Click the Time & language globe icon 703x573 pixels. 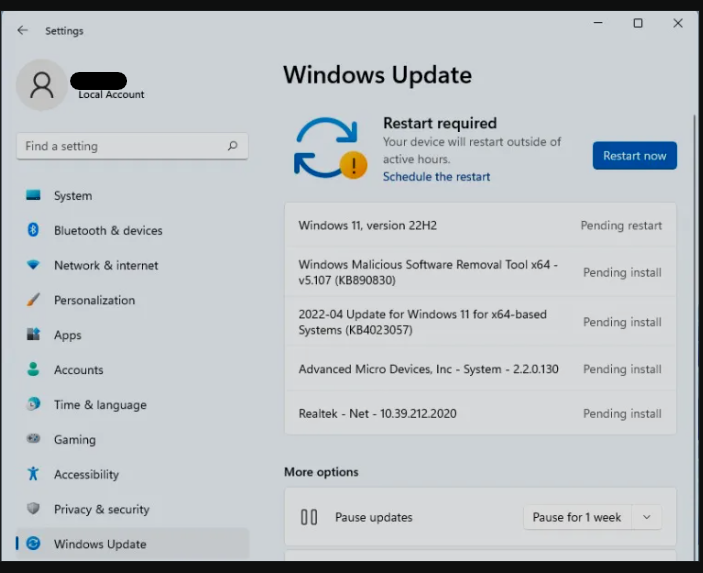click(x=33, y=404)
